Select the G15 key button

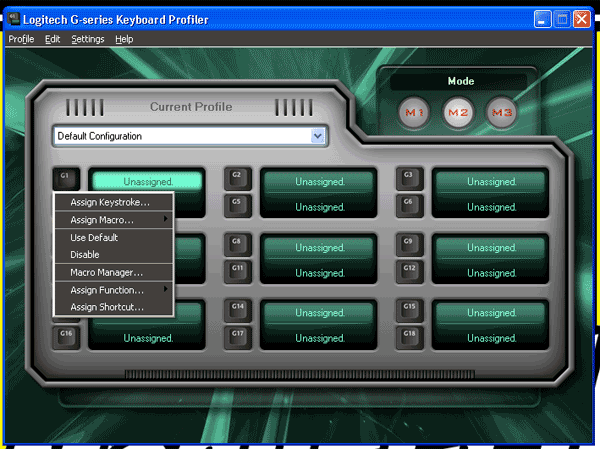[x=409, y=310]
